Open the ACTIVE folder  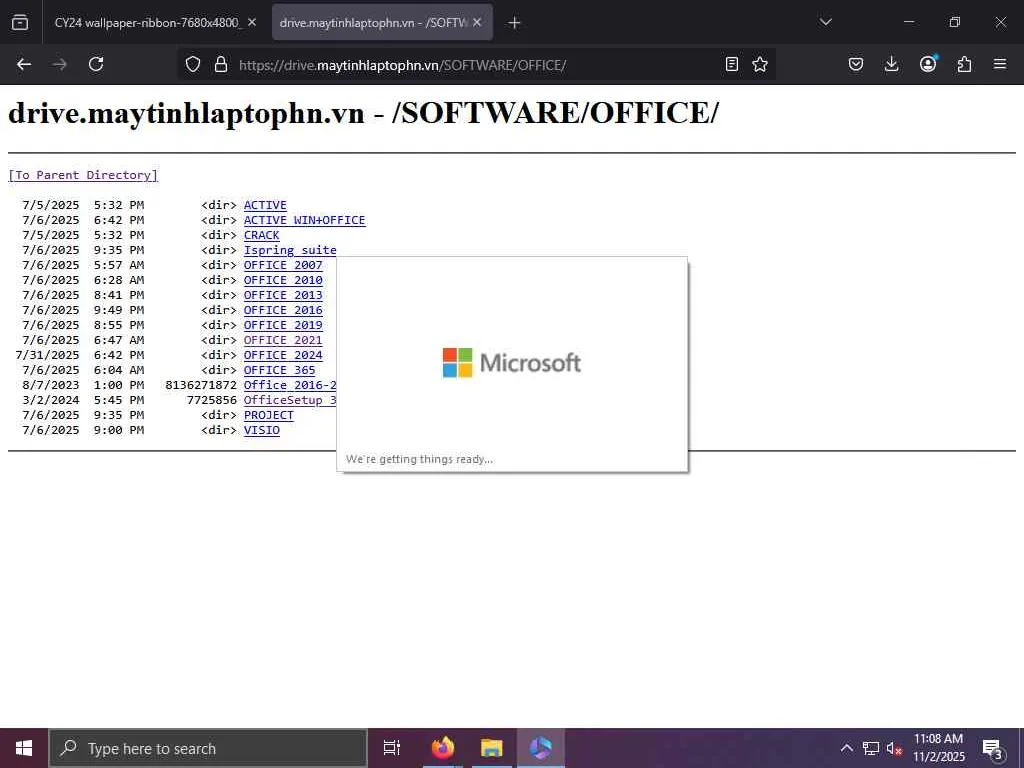tap(265, 205)
